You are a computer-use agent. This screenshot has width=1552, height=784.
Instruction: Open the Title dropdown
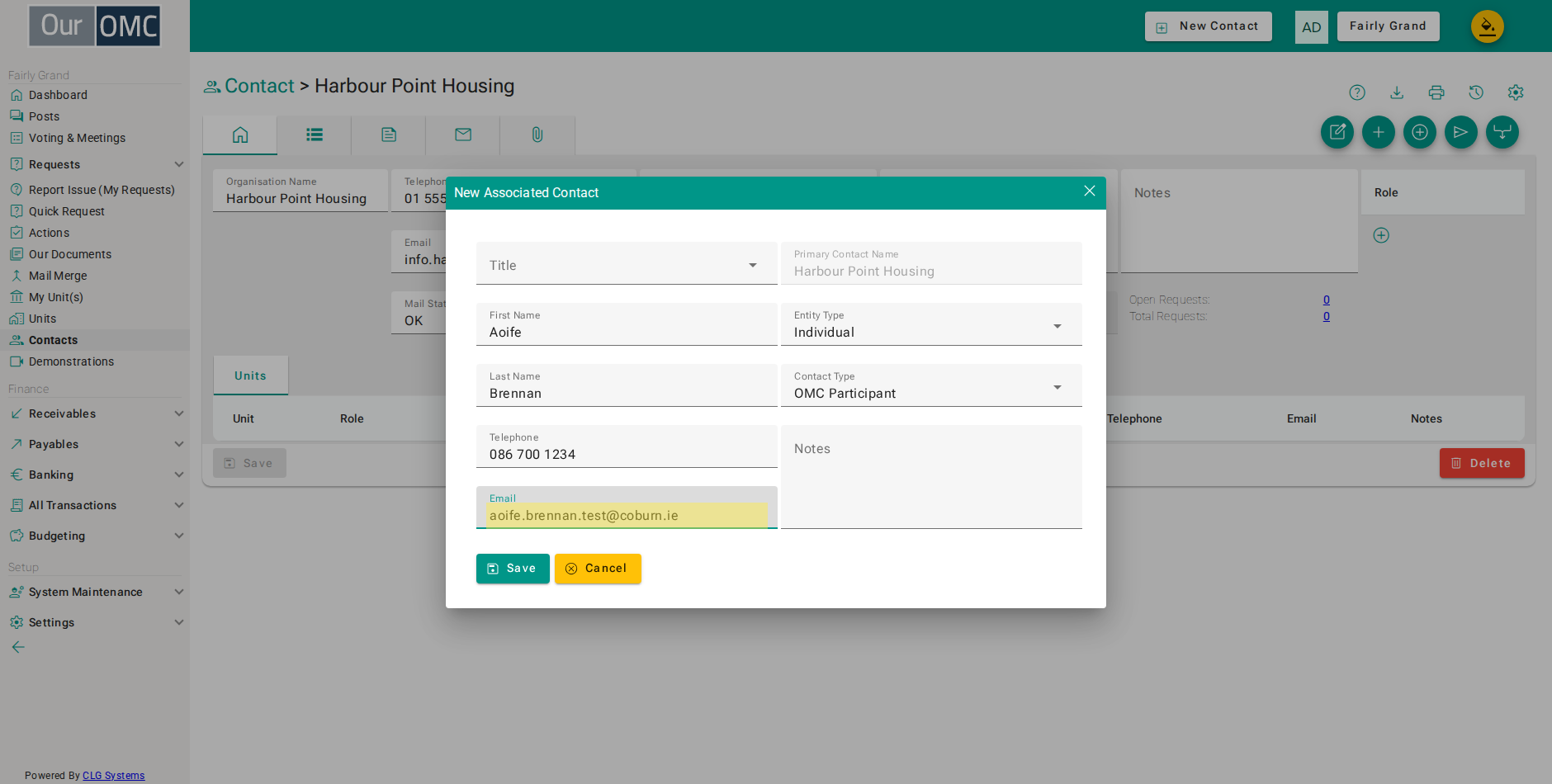[627, 263]
